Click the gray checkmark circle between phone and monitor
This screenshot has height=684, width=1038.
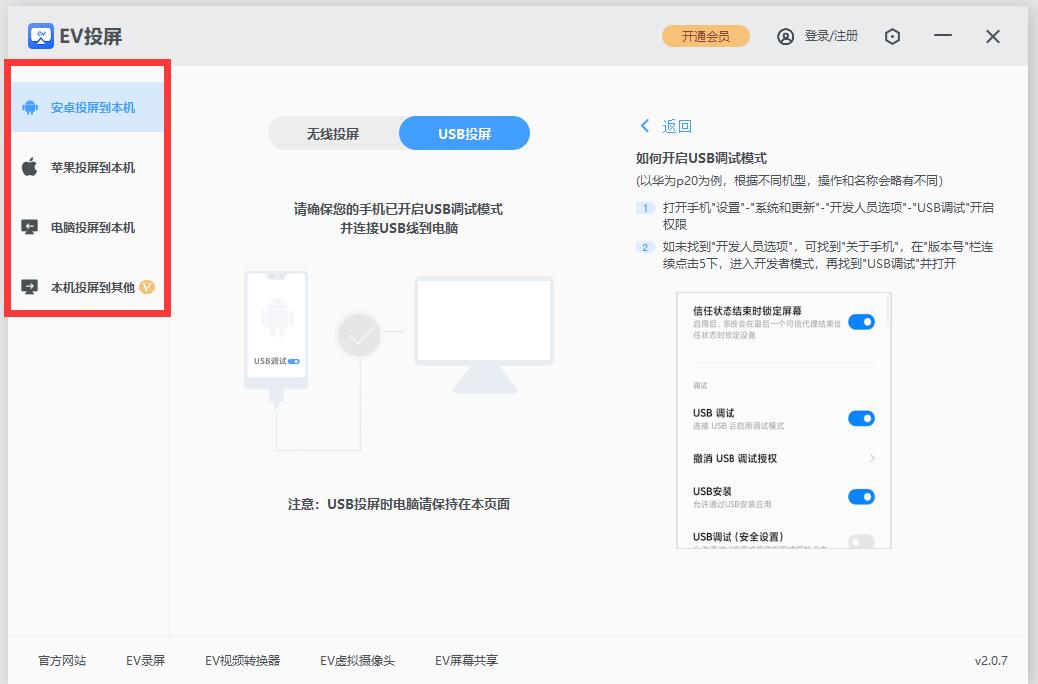(359, 336)
